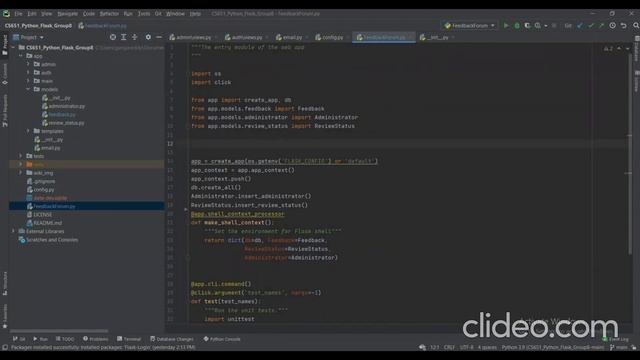Expand External Libraries node

click(x=13, y=231)
